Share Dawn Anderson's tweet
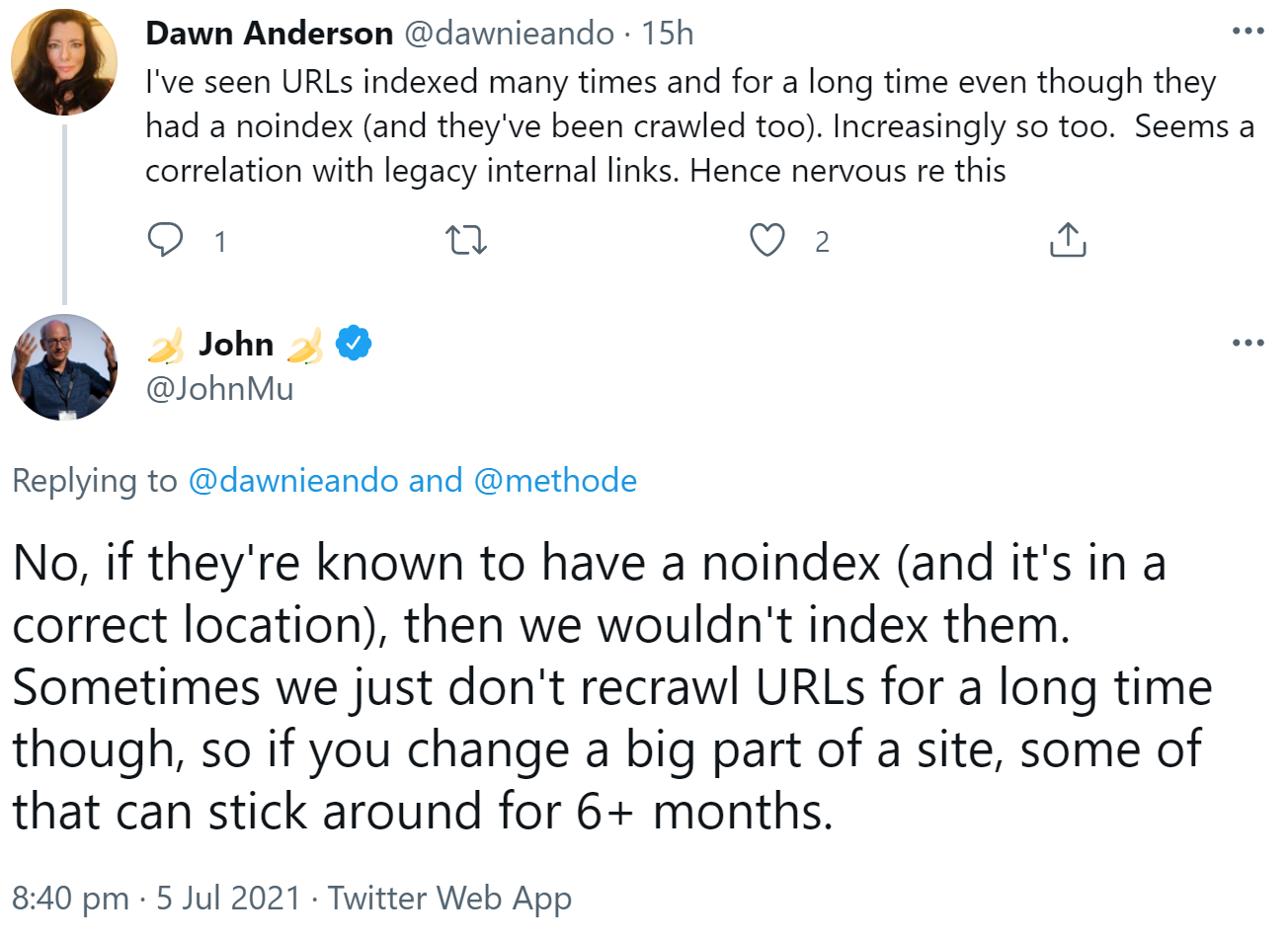This screenshot has height=941, width=1288. coord(1068,240)
